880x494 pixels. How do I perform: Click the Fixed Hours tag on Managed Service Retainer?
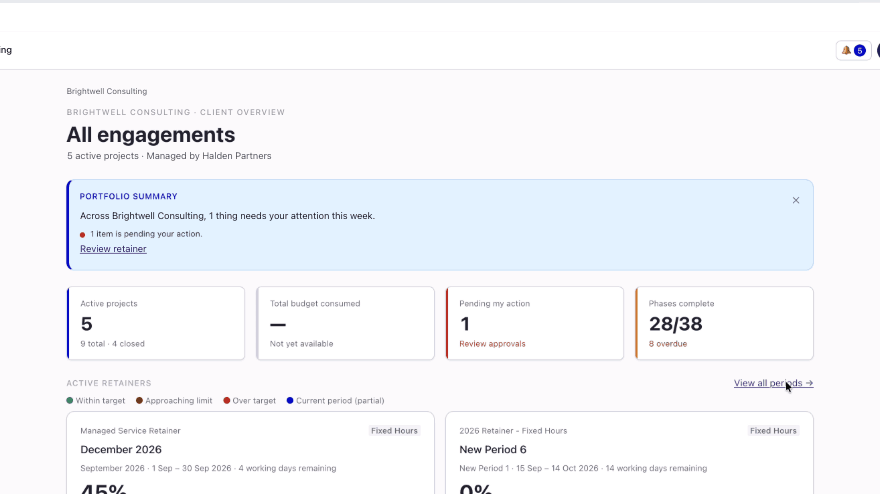coord(395,431)
